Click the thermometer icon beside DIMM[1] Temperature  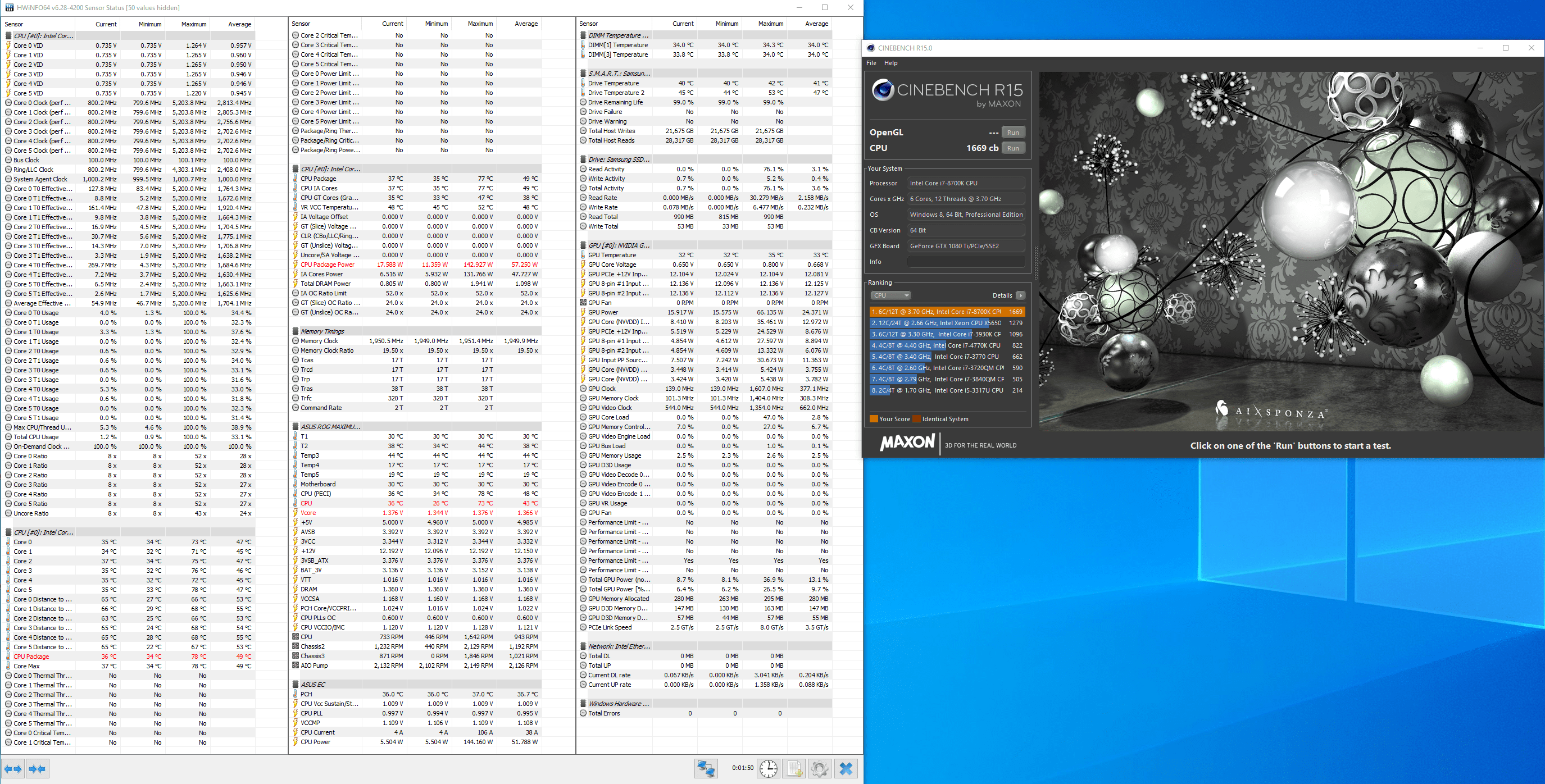click(x=583, y=45)
